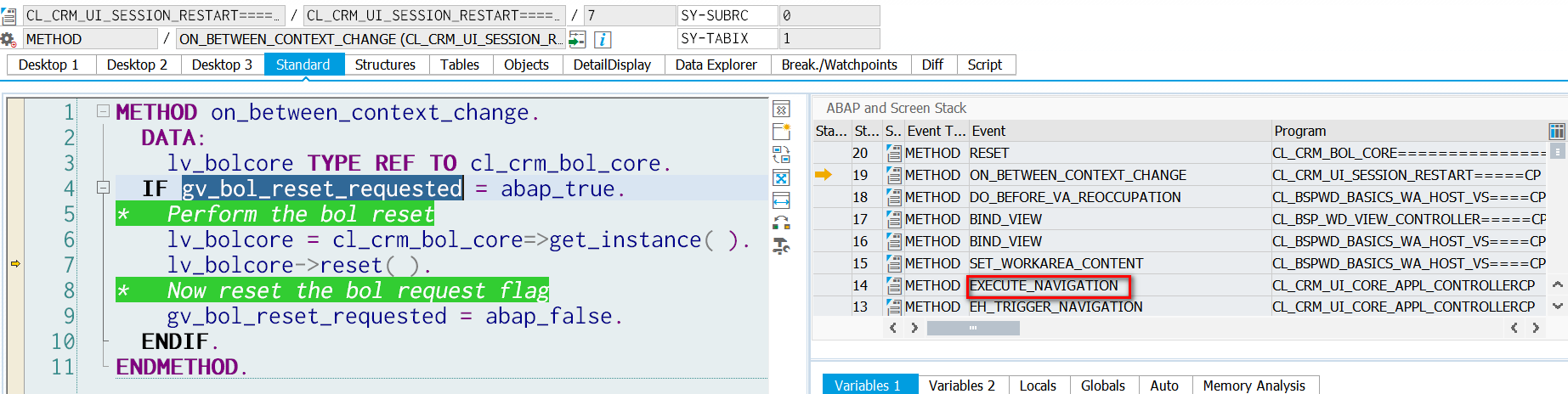Image resolution: width=1568 pixels, height=394 pixels.
Task: Open the stack column layout icon
Action: pyautogui.click(x=1556, y=131)
